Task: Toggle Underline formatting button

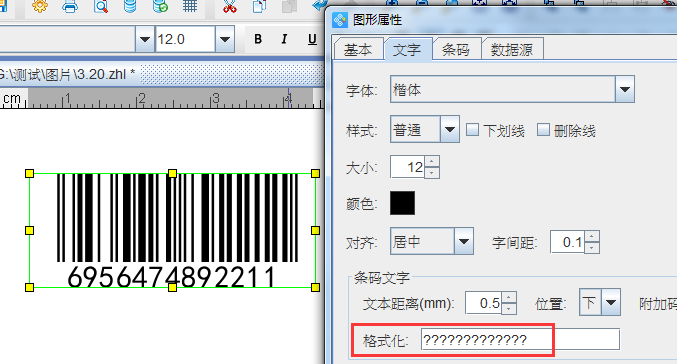Action: coord(312,39)
